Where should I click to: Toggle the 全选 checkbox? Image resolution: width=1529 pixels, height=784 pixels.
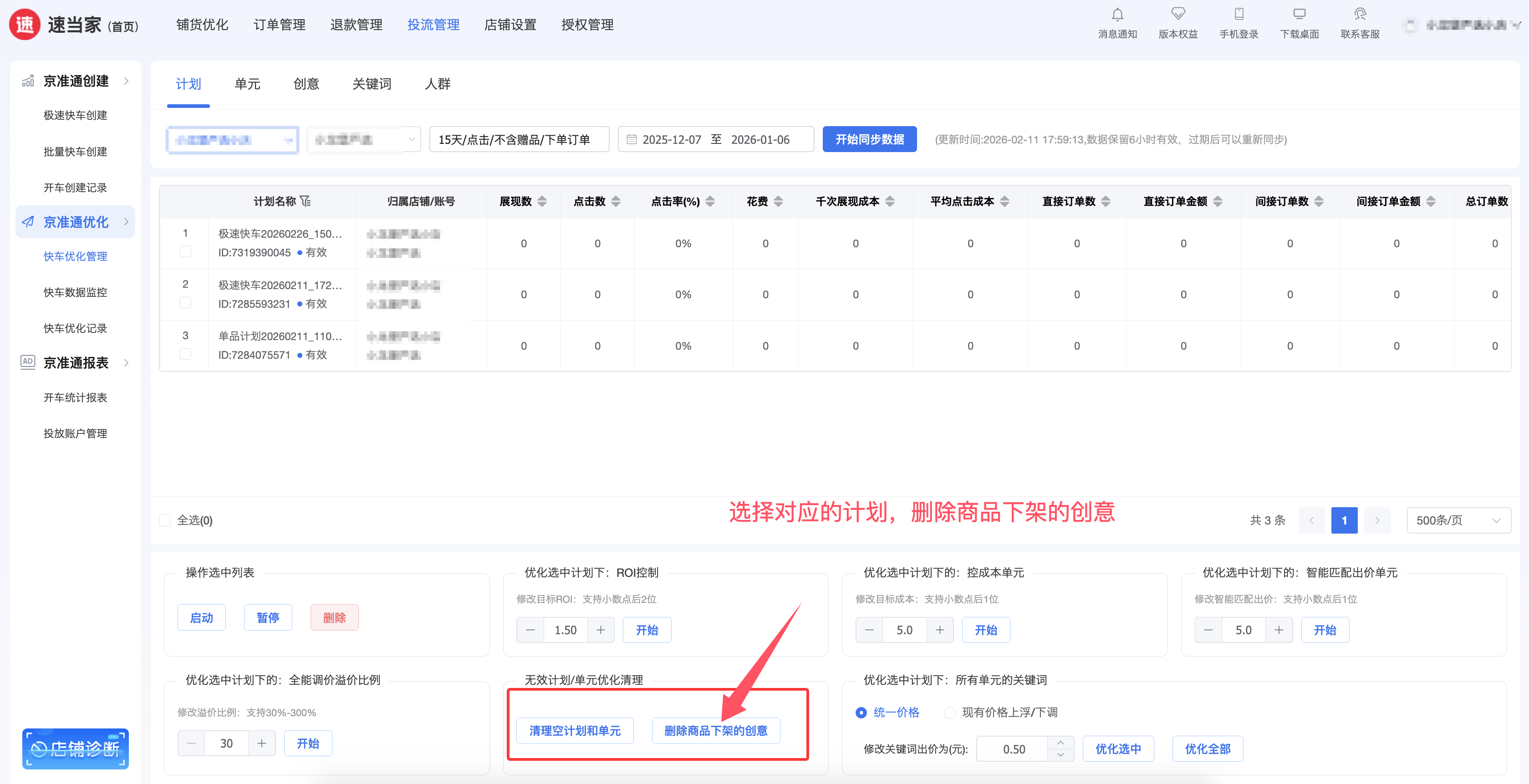tap(165, 520)
